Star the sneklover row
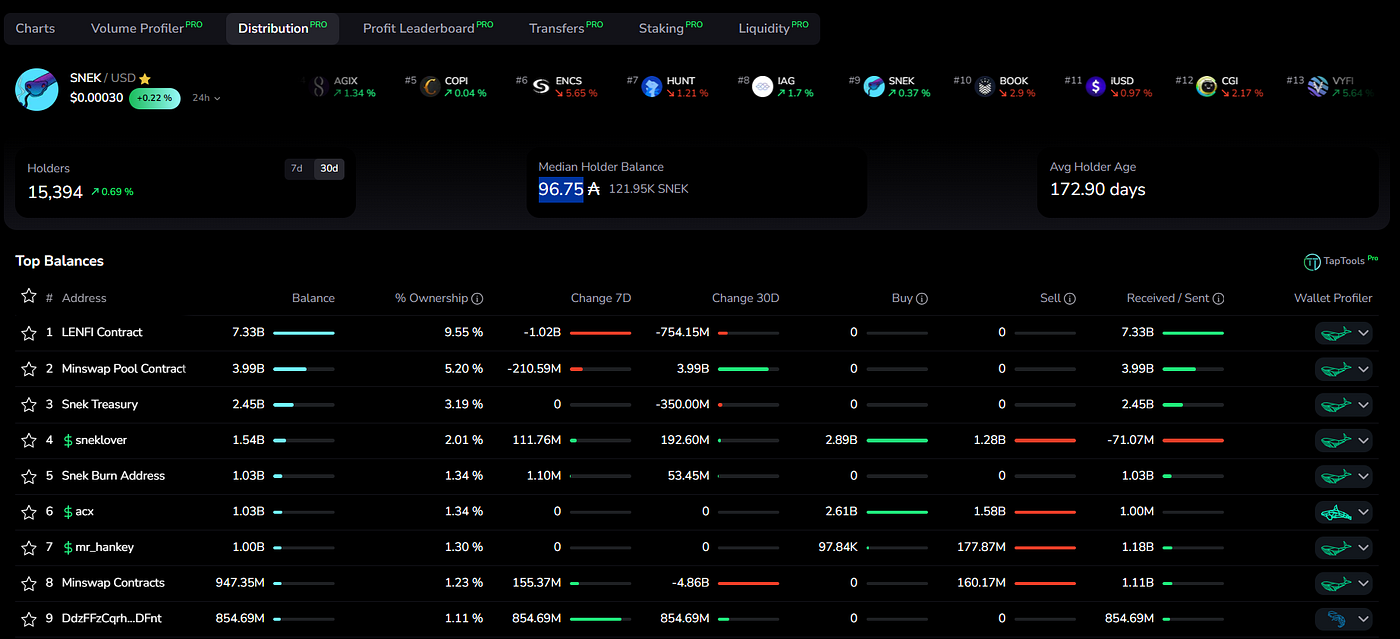The width and height of the screenshot is (1400, 639). [x=28, y=440]
